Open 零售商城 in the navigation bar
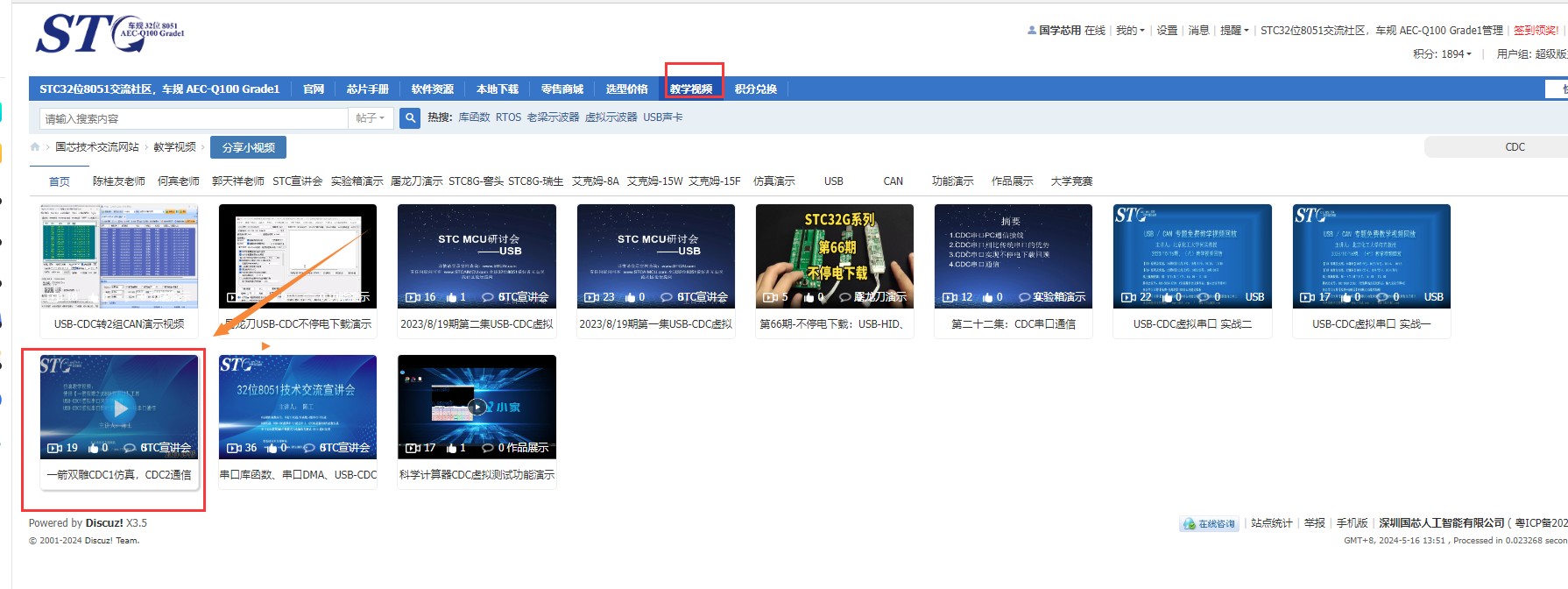This screenshot has width=1568, height=589. click(x=562, y=89)
